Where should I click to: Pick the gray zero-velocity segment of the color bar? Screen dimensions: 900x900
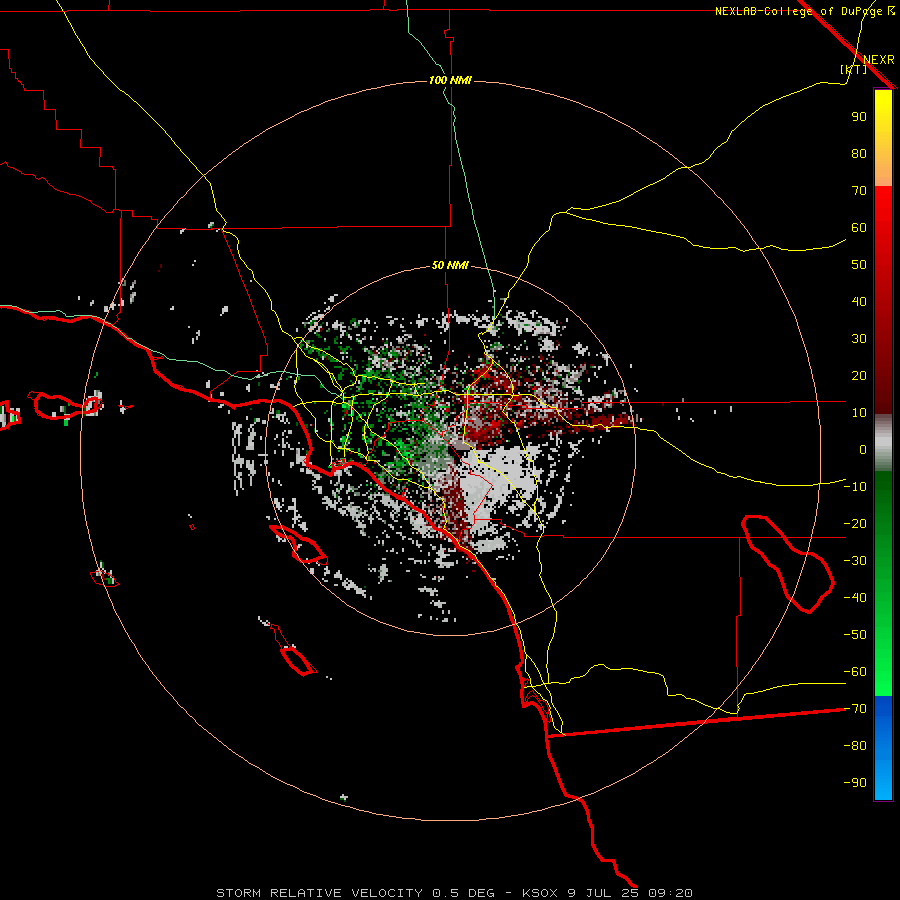point(883,443)
